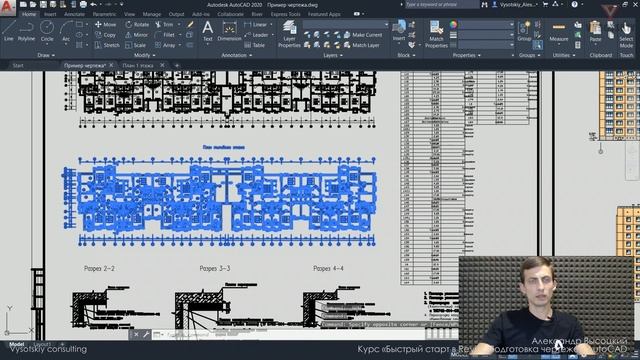Click the keyword search field
The height and width of the screenshot is (360, 640).
click(x=442, y=4)
